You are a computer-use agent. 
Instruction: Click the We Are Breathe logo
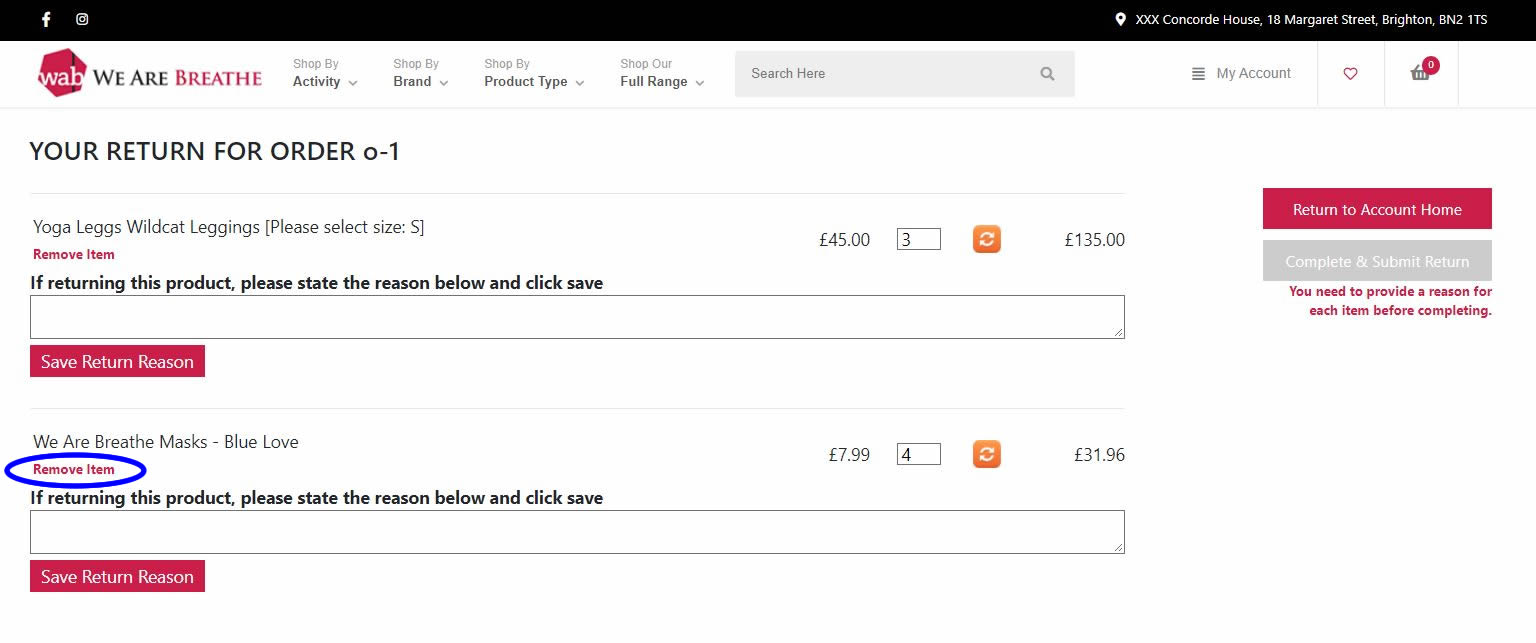tap(150, 74)
